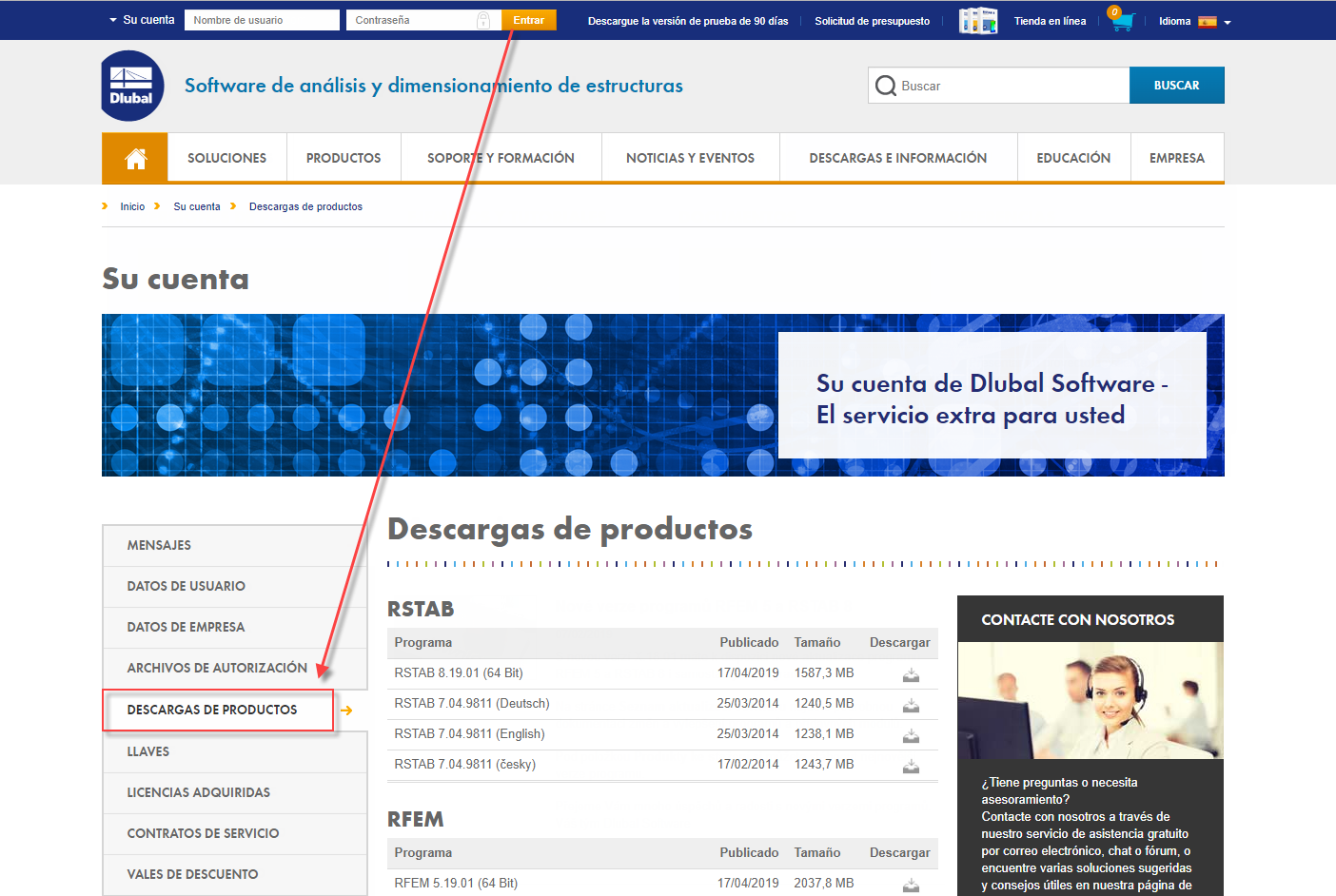Download RSTAB 8.19.01 (64 Bit)
1336x896 pixels.
pos(911,674)
